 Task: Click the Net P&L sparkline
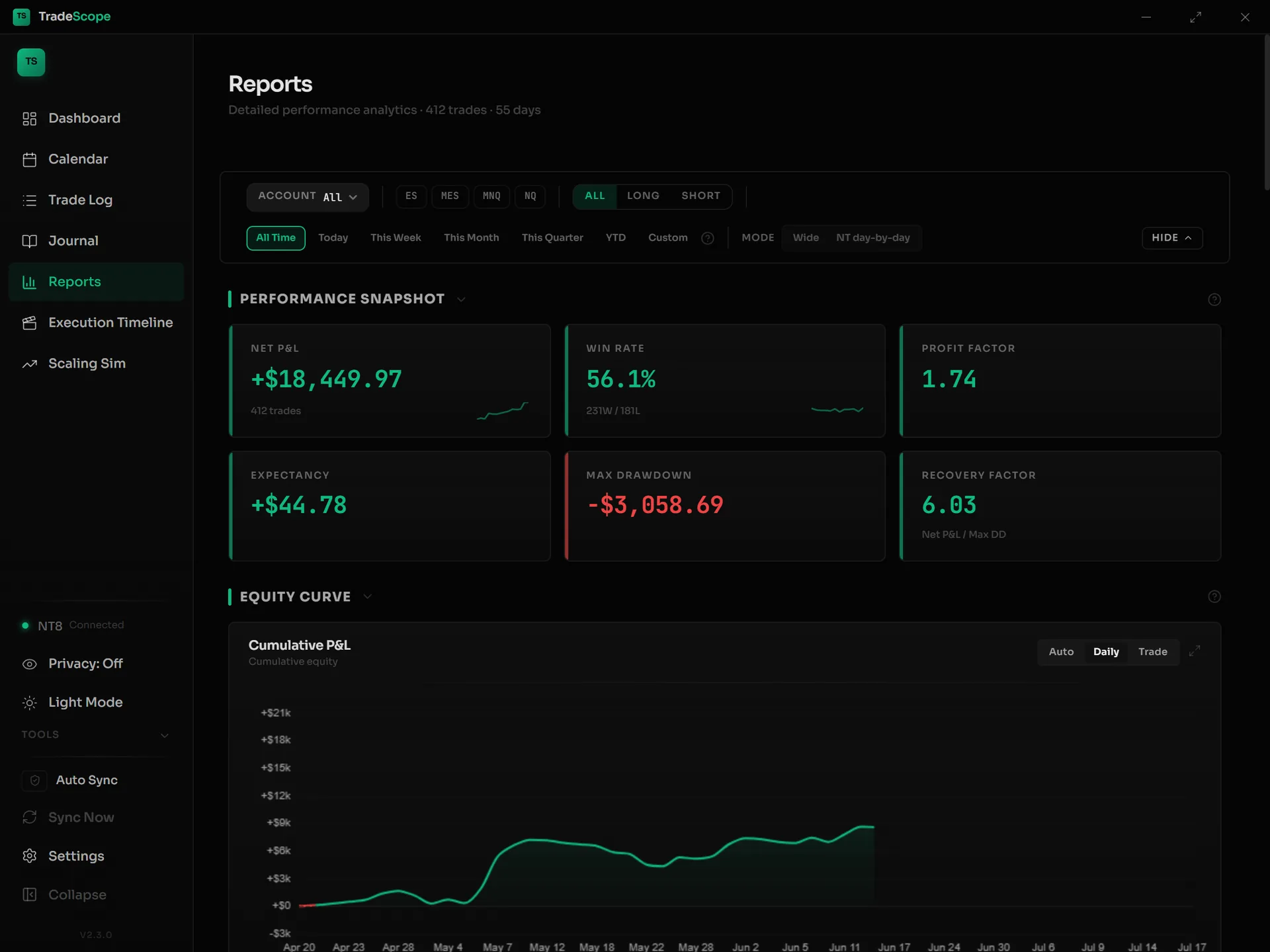point(502,411)
